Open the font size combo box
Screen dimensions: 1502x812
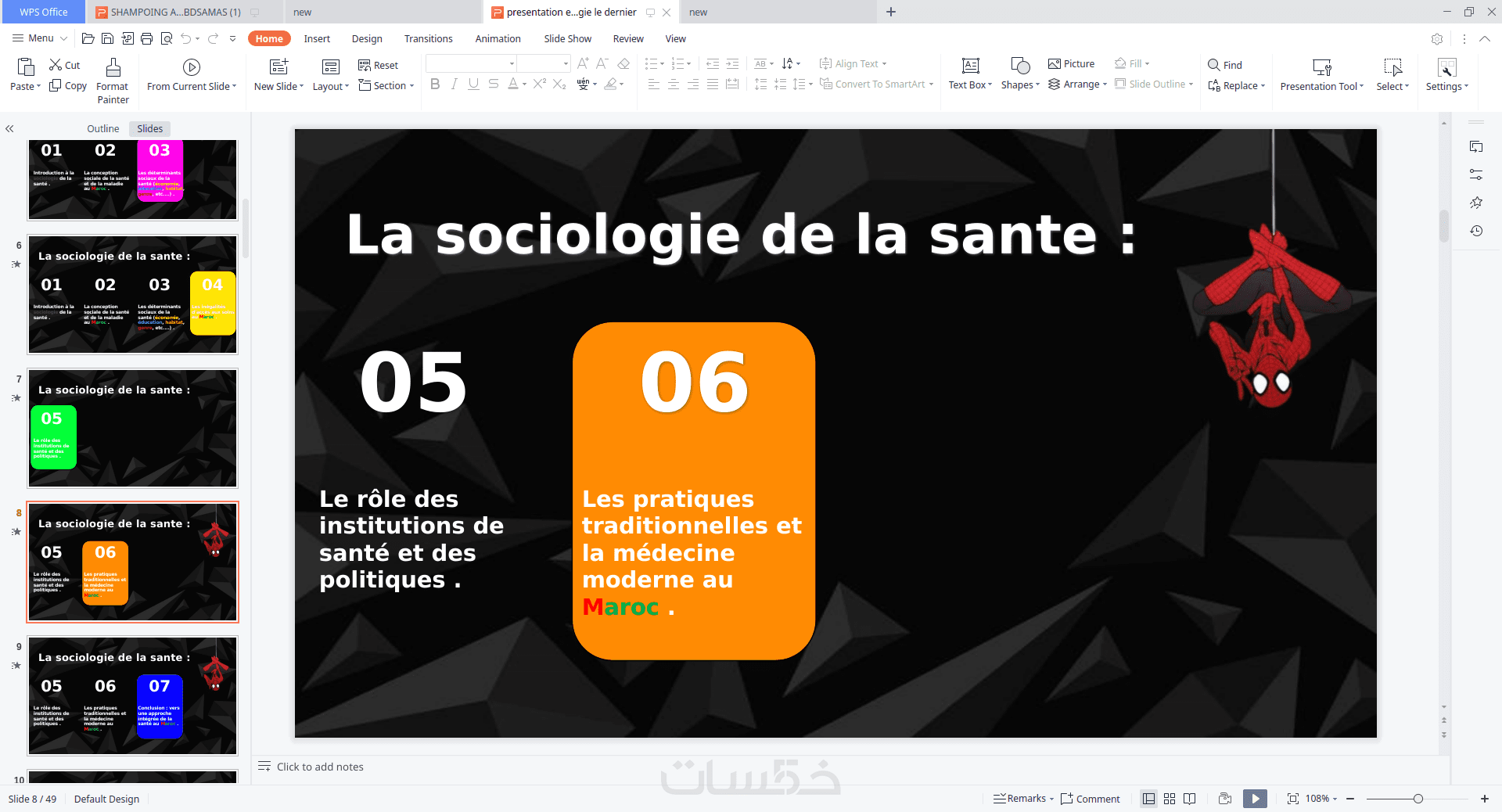544,63
